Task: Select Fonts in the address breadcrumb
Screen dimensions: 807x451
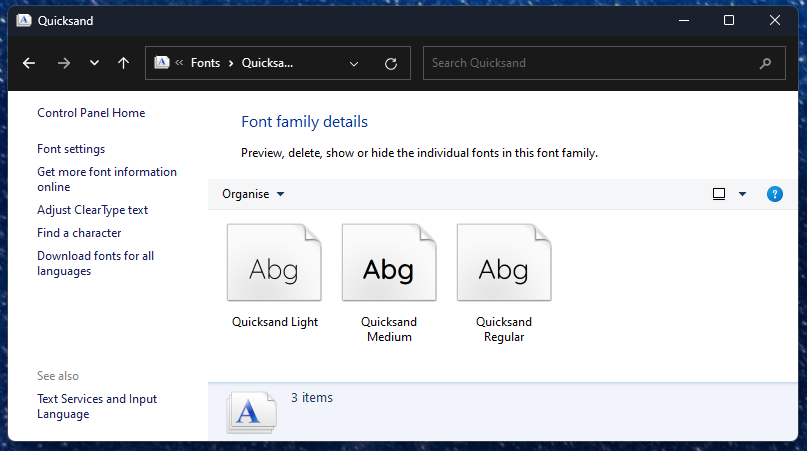Action: tap(205, 63)
